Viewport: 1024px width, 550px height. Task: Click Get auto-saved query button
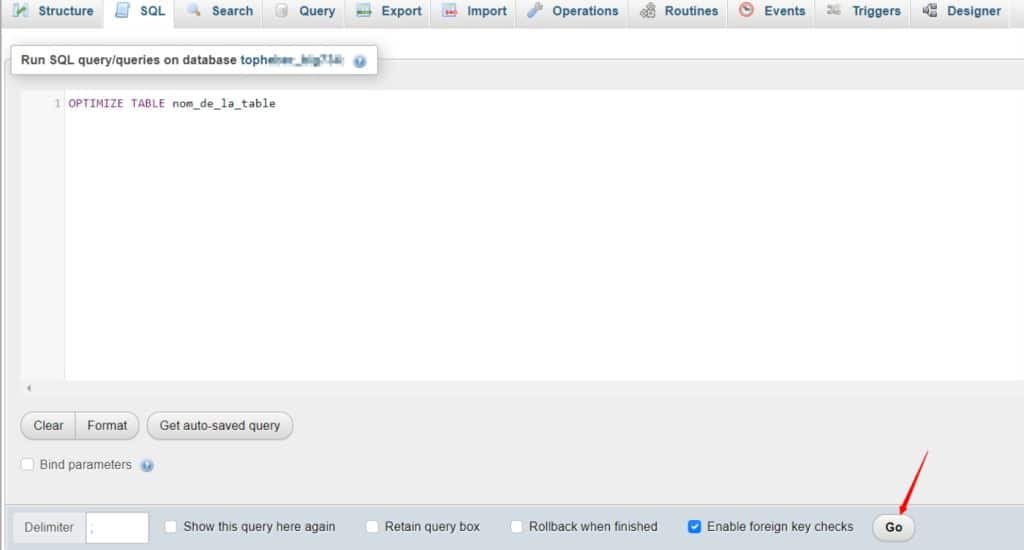tap(220, 426)
